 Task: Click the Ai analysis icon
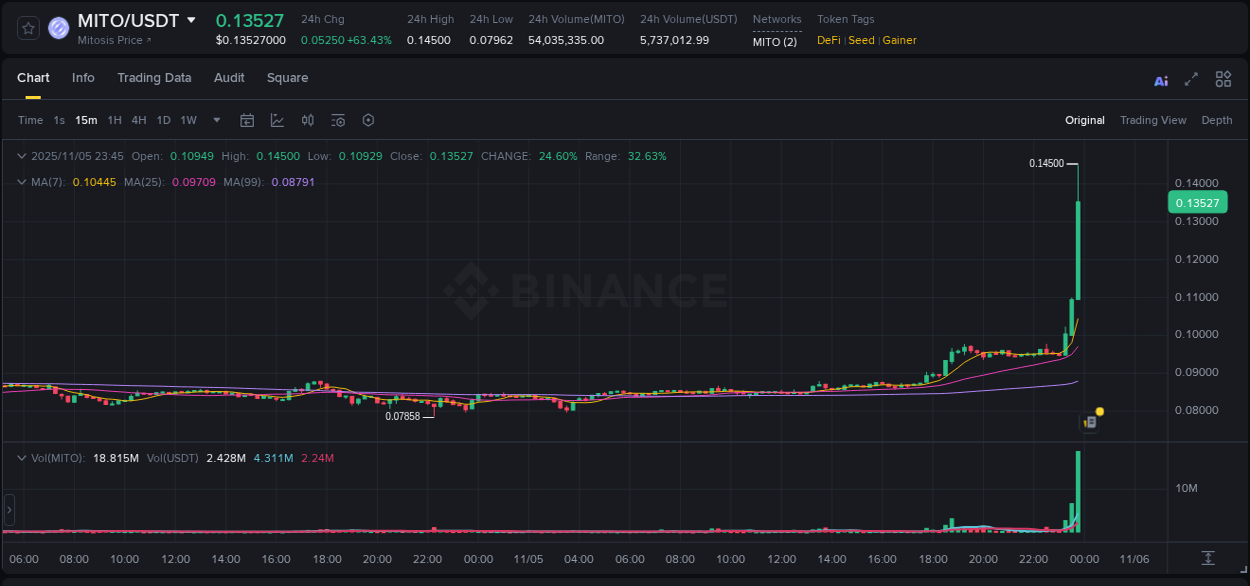(x=1161, y=79)
